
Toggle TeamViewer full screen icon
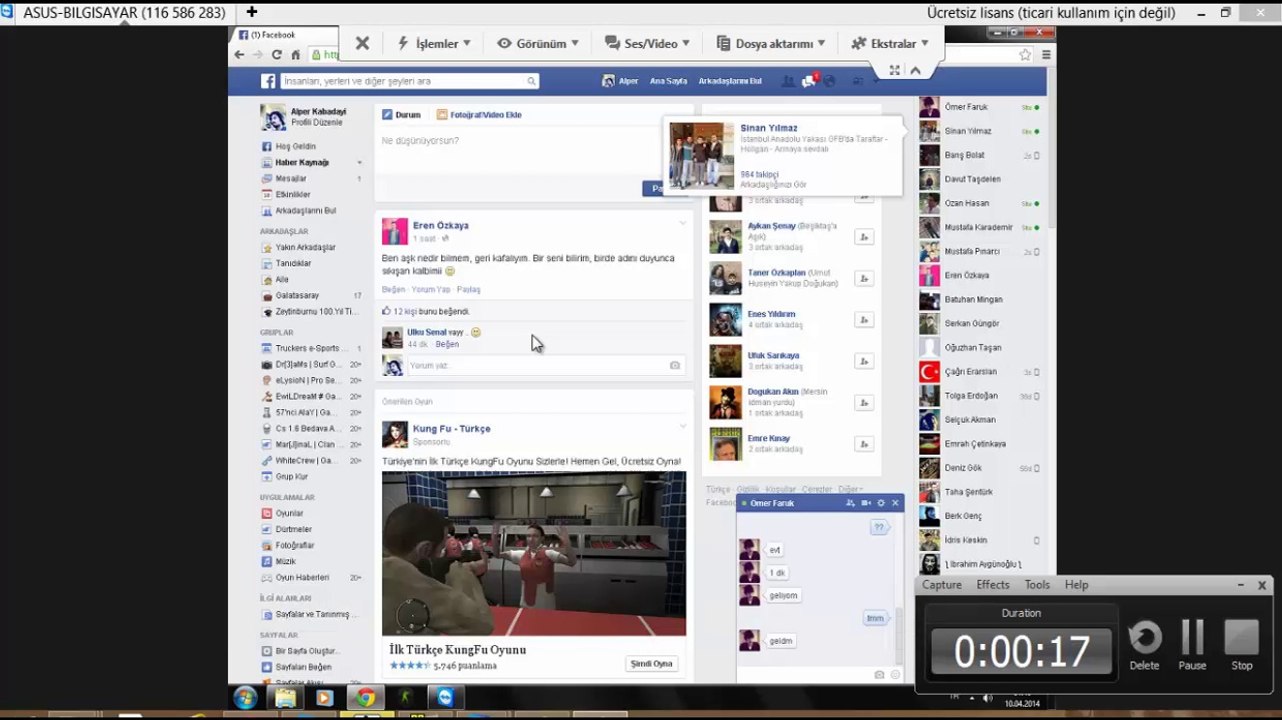894,70
